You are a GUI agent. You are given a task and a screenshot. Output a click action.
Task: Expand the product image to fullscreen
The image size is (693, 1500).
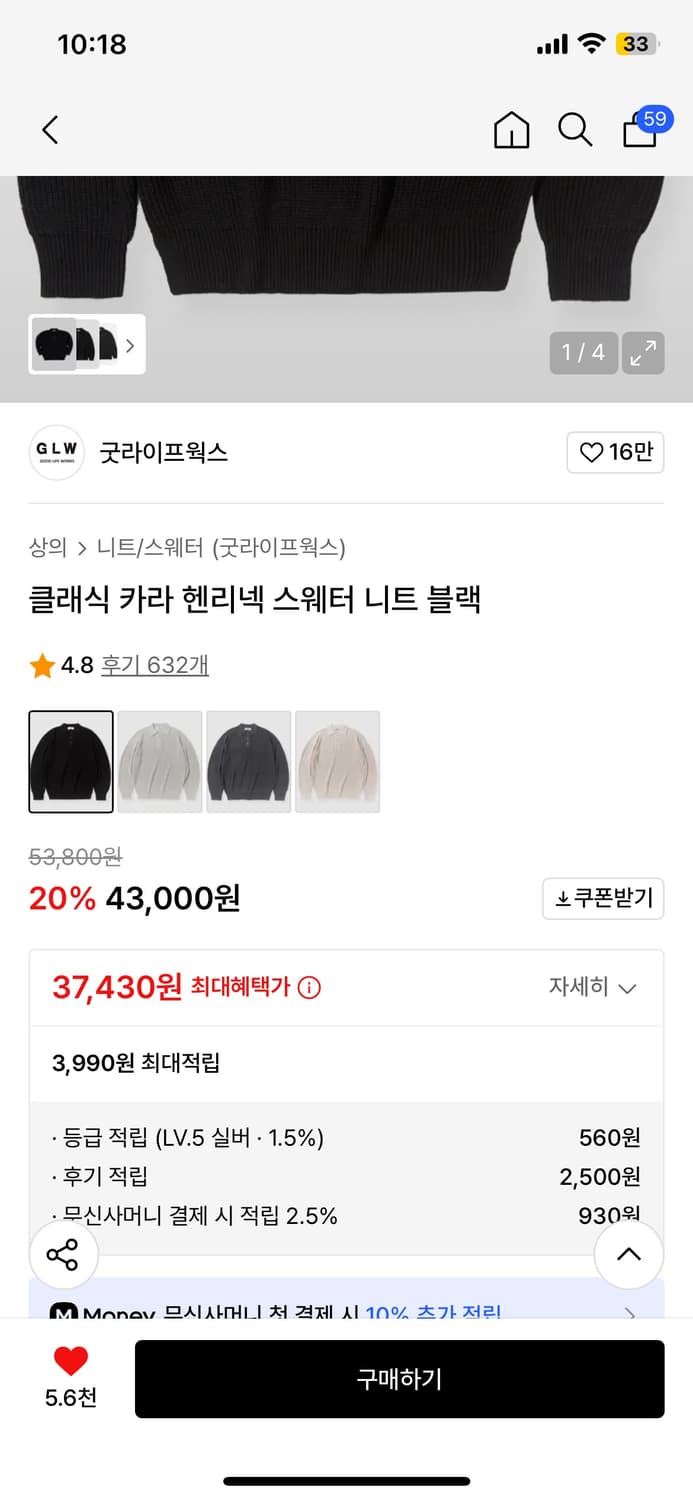coord(643,353)
